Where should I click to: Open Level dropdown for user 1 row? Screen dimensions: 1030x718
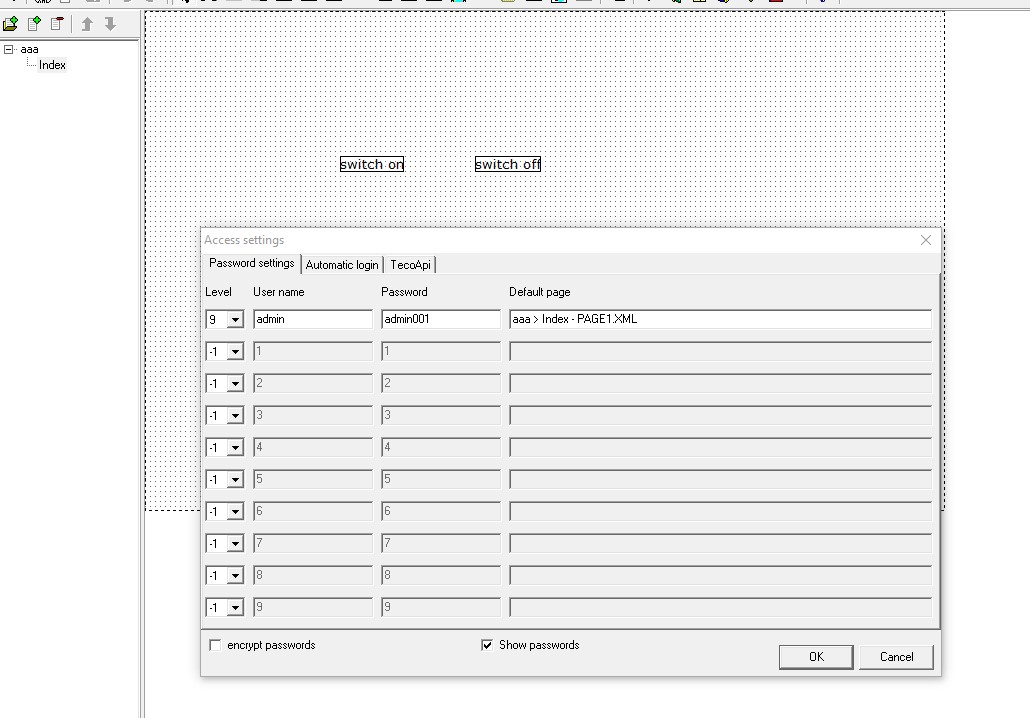pyautogui.click(x=235, y=351)
